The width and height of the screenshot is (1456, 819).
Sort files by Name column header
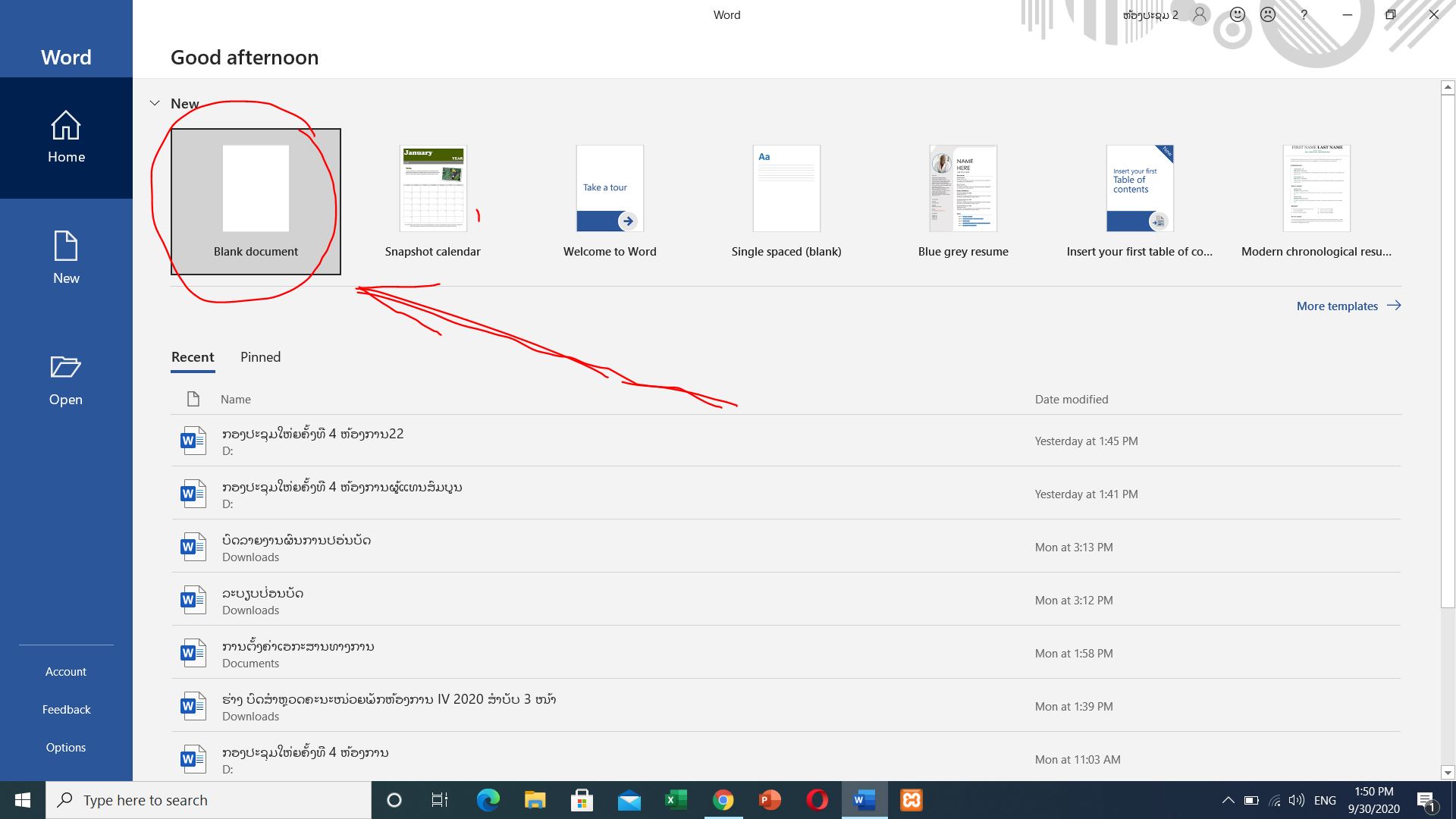[236, 400]
